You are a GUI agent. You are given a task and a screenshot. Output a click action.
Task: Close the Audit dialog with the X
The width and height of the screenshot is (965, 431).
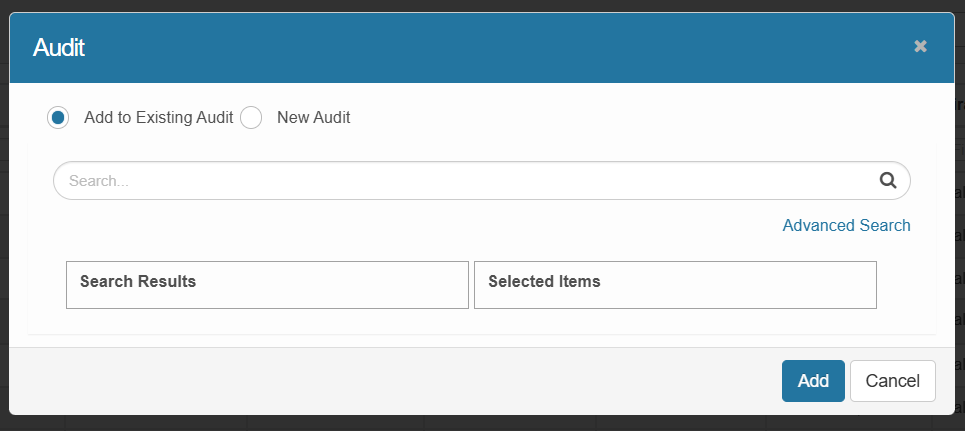[x=920, y=46]
